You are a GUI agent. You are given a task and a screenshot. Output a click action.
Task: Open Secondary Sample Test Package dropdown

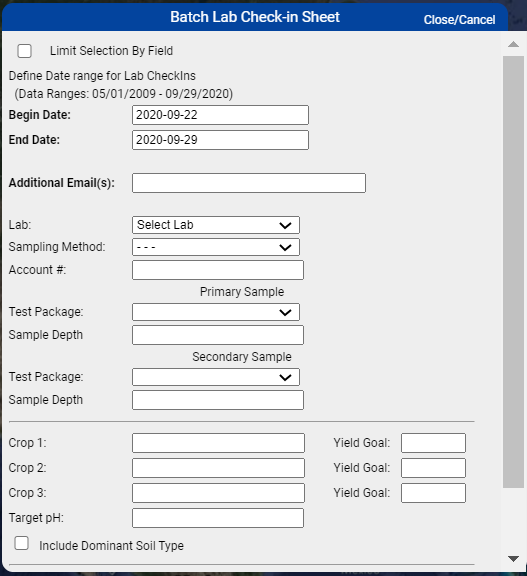coord(216,377)
